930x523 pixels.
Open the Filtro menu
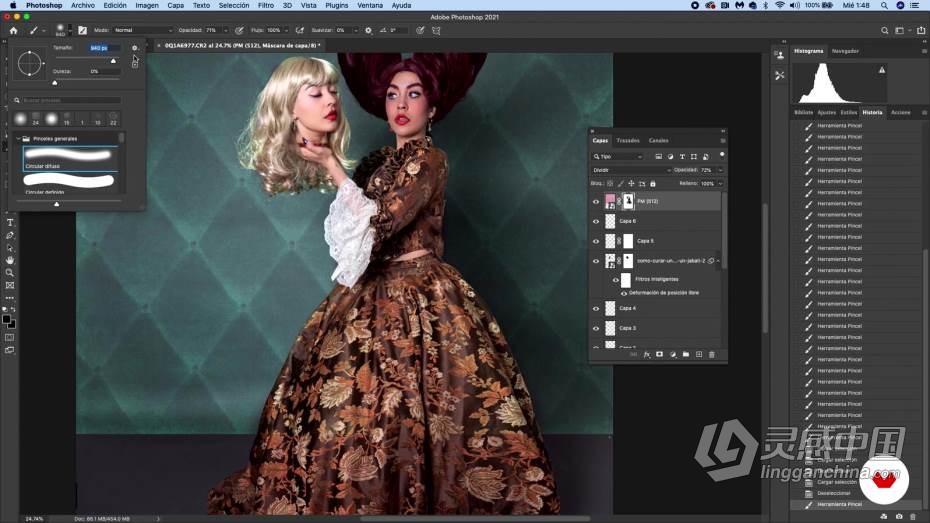pyautogui.click(x=266, y=5)
